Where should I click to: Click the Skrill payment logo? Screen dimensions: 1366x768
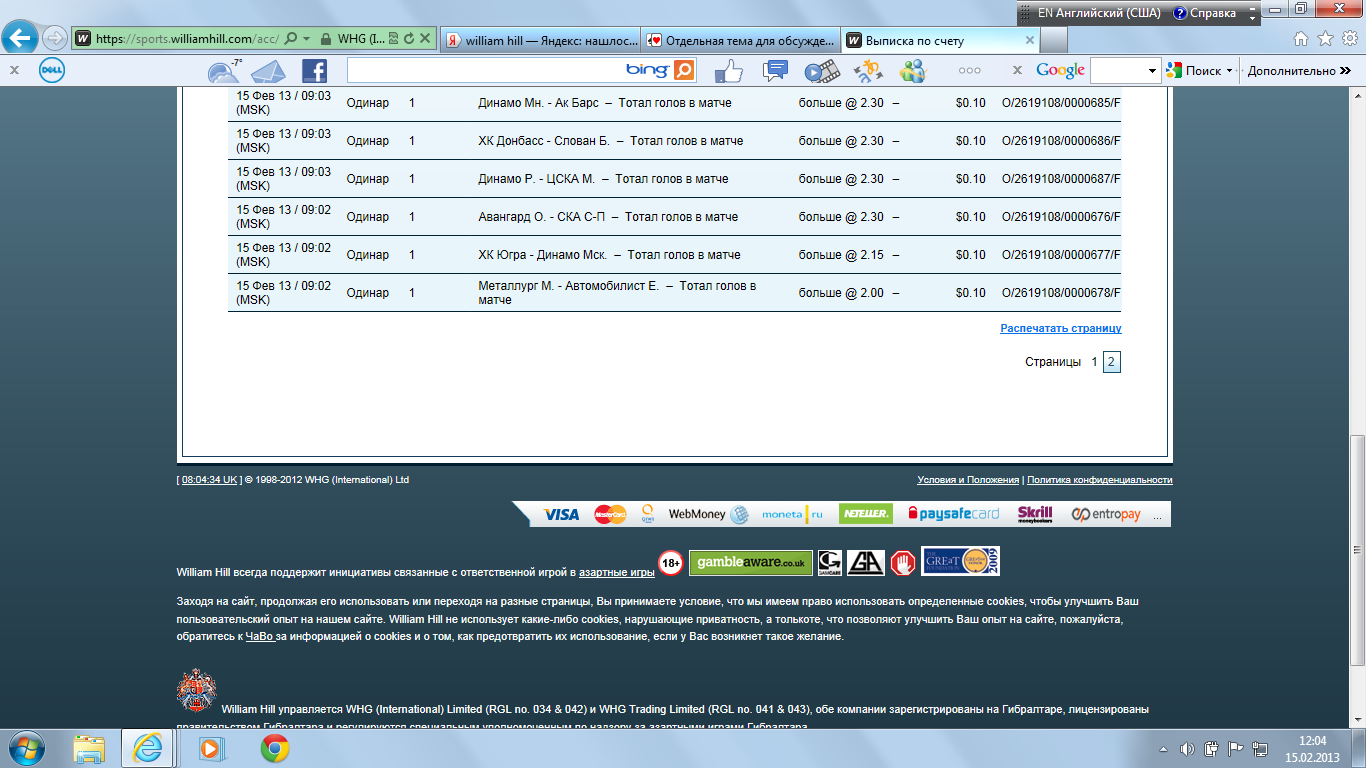(x=1034, y=514)
